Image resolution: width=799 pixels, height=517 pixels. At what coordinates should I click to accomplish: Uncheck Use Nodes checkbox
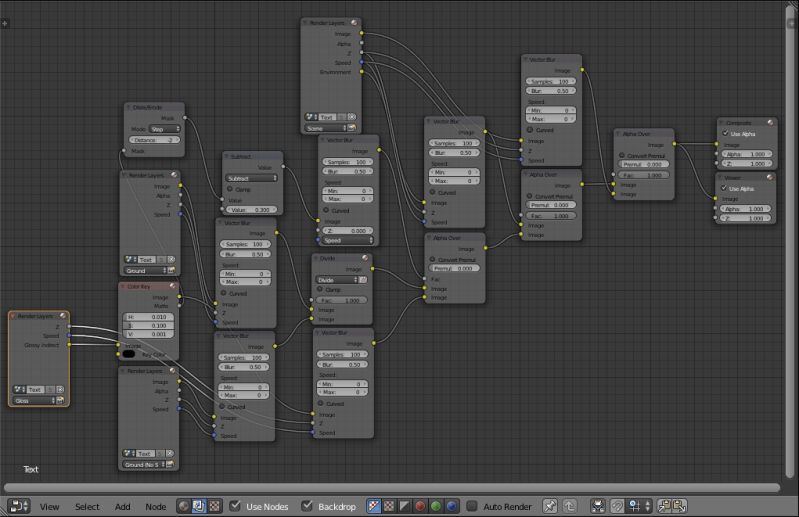234,506
